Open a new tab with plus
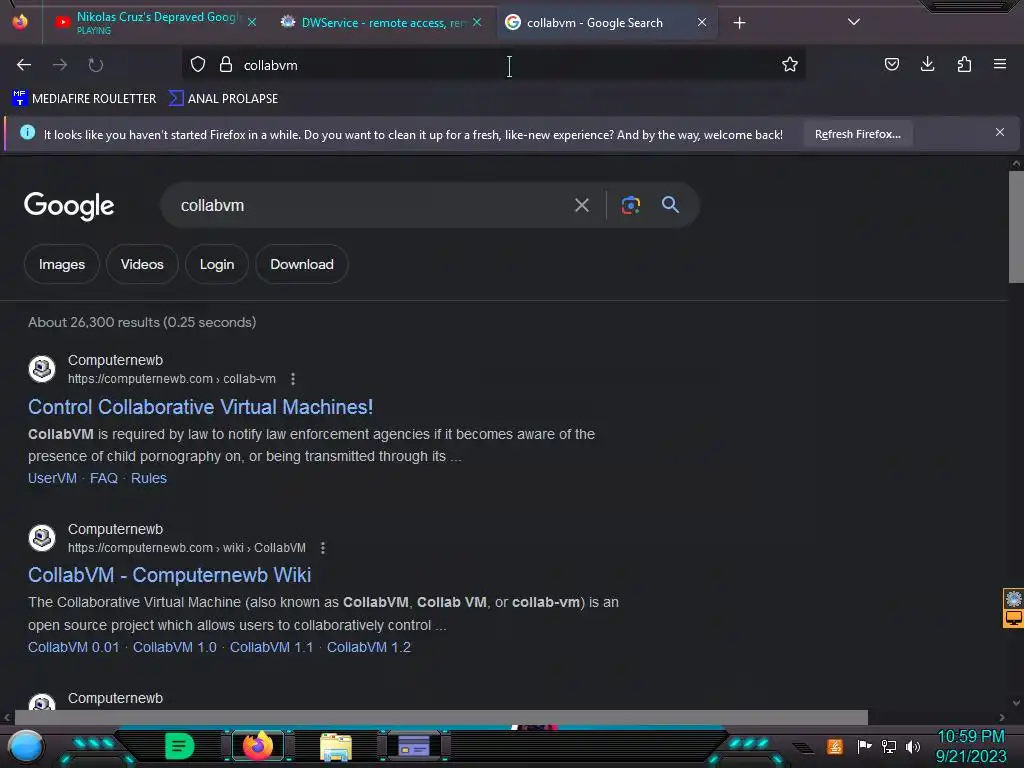 click(739, 23)
